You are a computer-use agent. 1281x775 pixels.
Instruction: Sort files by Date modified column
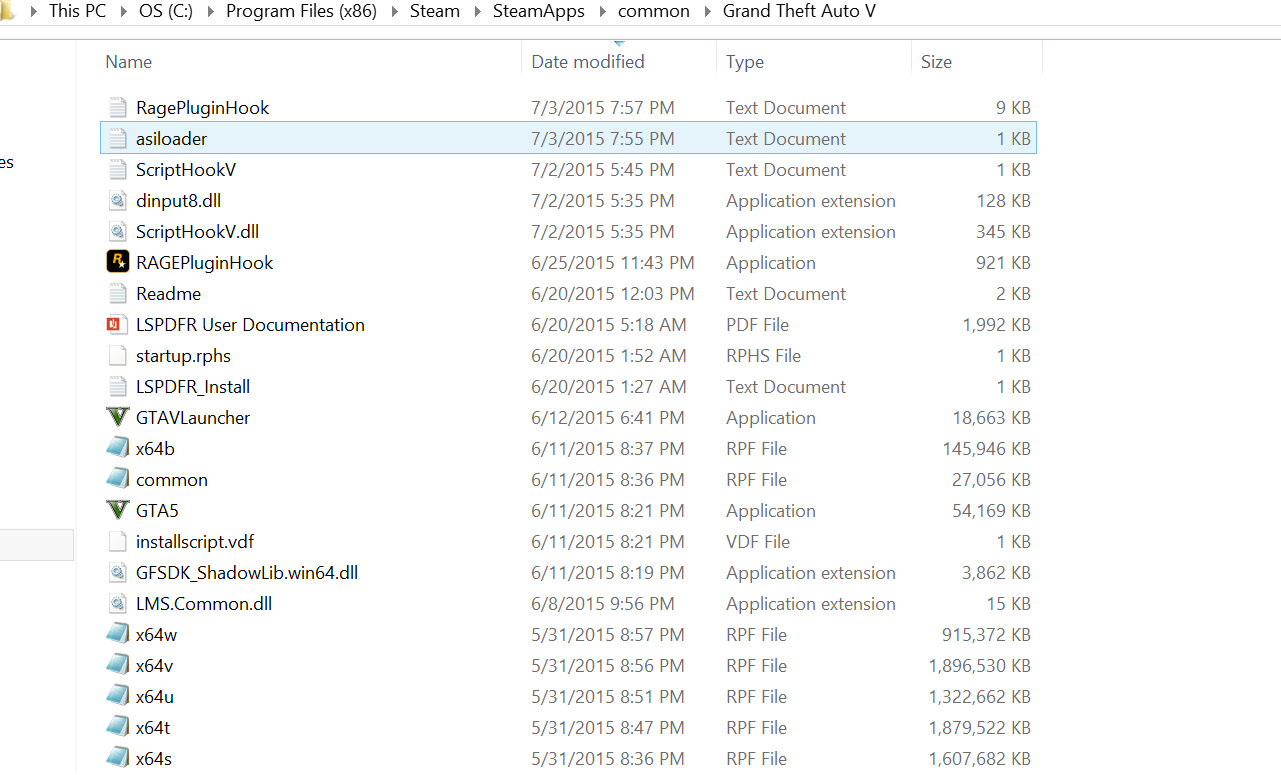click(588, 62)
